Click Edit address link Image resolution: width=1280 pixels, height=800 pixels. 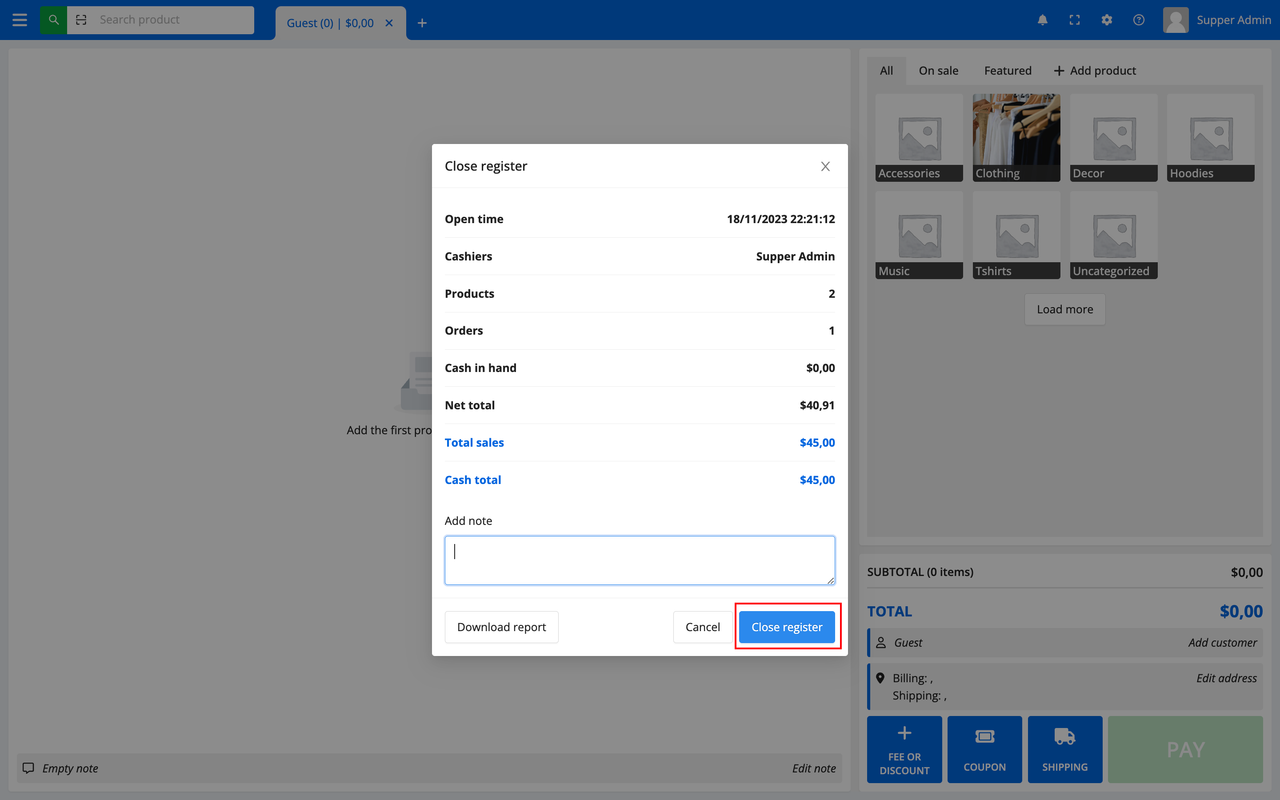pyautogui.click(x=1226, y=678)
